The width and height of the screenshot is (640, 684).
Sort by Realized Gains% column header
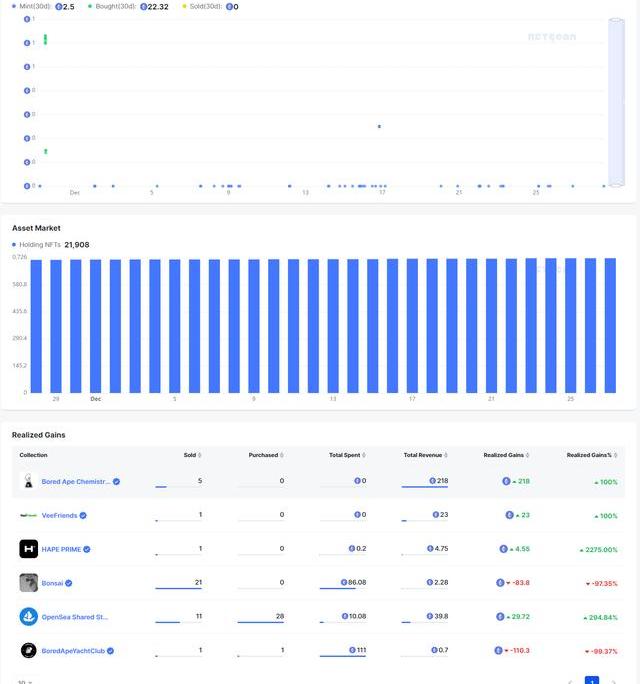[590, 455]
